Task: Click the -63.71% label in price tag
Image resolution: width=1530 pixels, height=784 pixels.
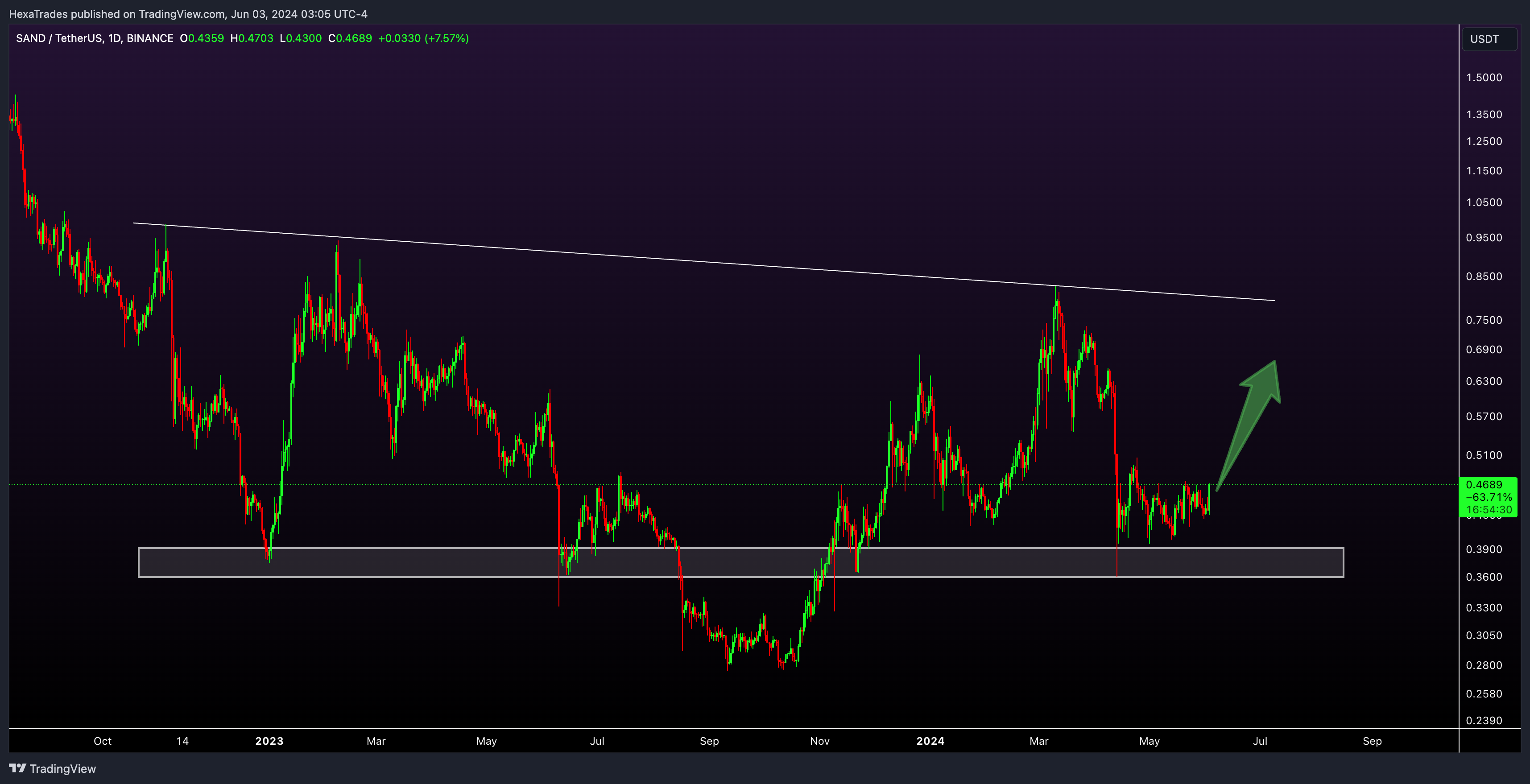Action: pos(1489,497)
